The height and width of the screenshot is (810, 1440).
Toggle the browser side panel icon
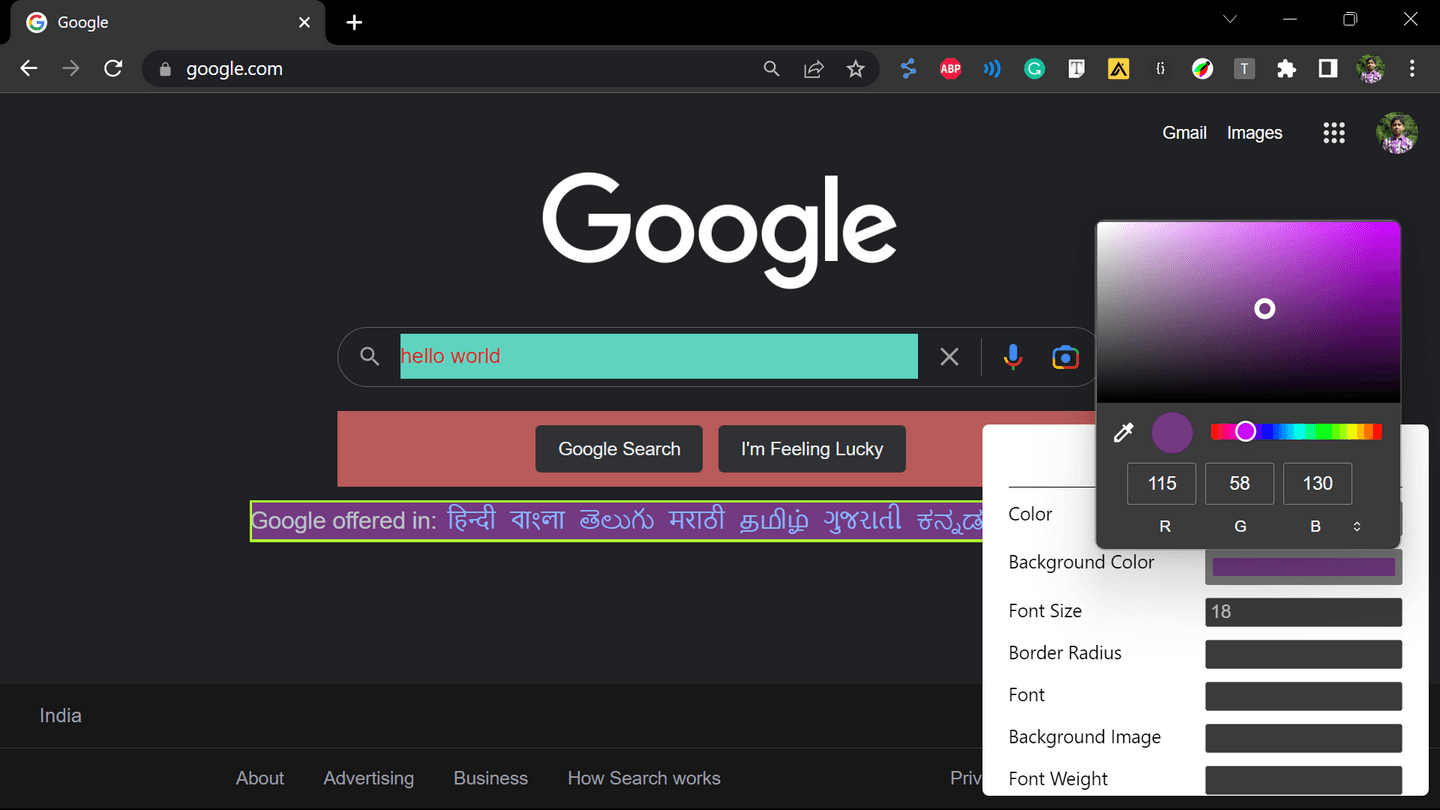(1328, 69)
